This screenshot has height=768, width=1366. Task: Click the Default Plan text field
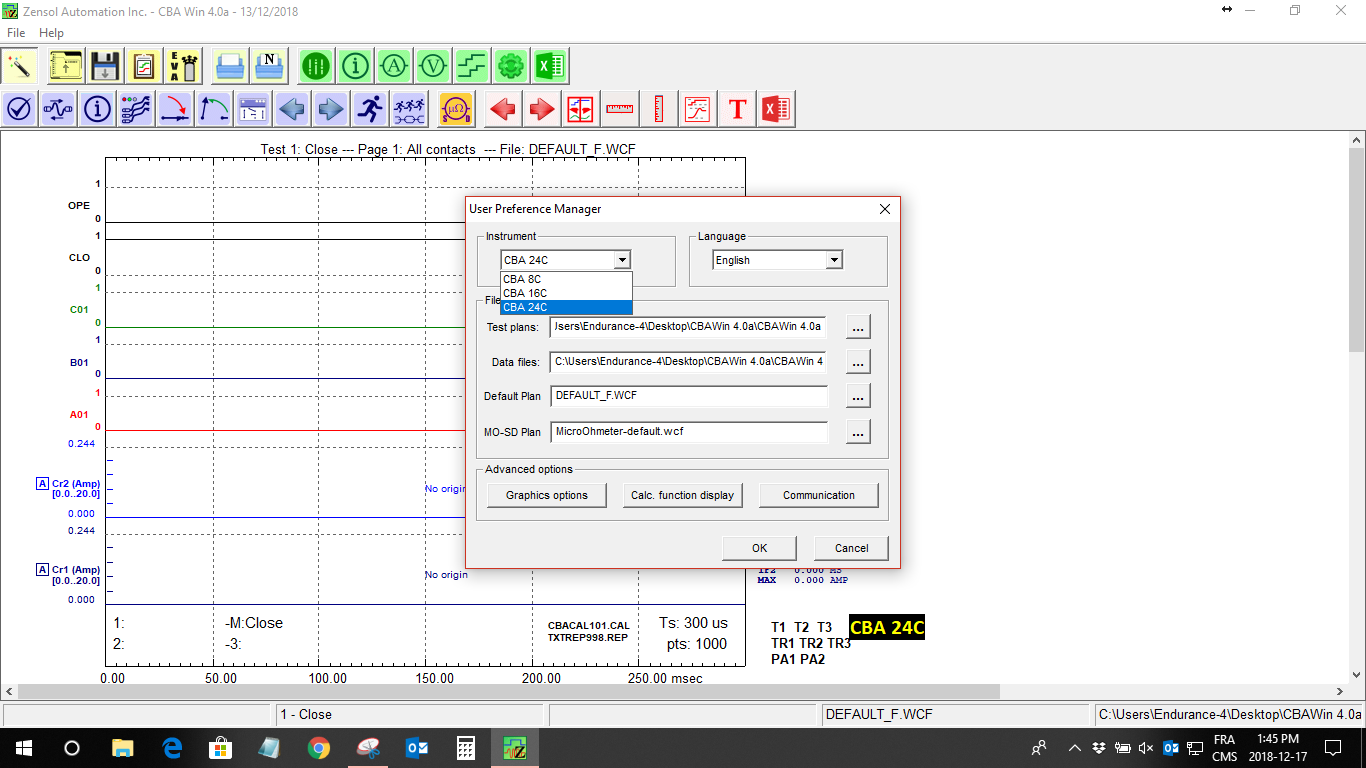tap(689, 396)
